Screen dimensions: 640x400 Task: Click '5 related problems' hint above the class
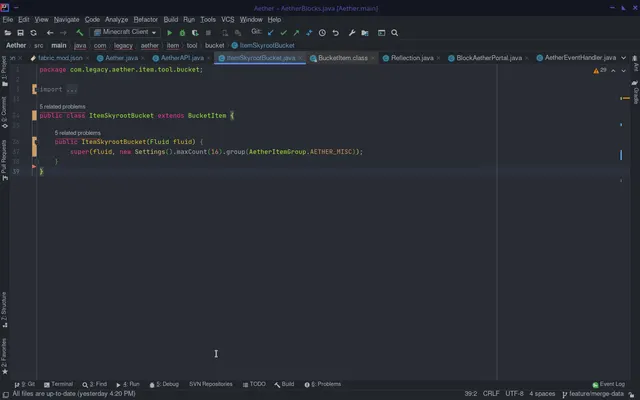tap(62, 107)
